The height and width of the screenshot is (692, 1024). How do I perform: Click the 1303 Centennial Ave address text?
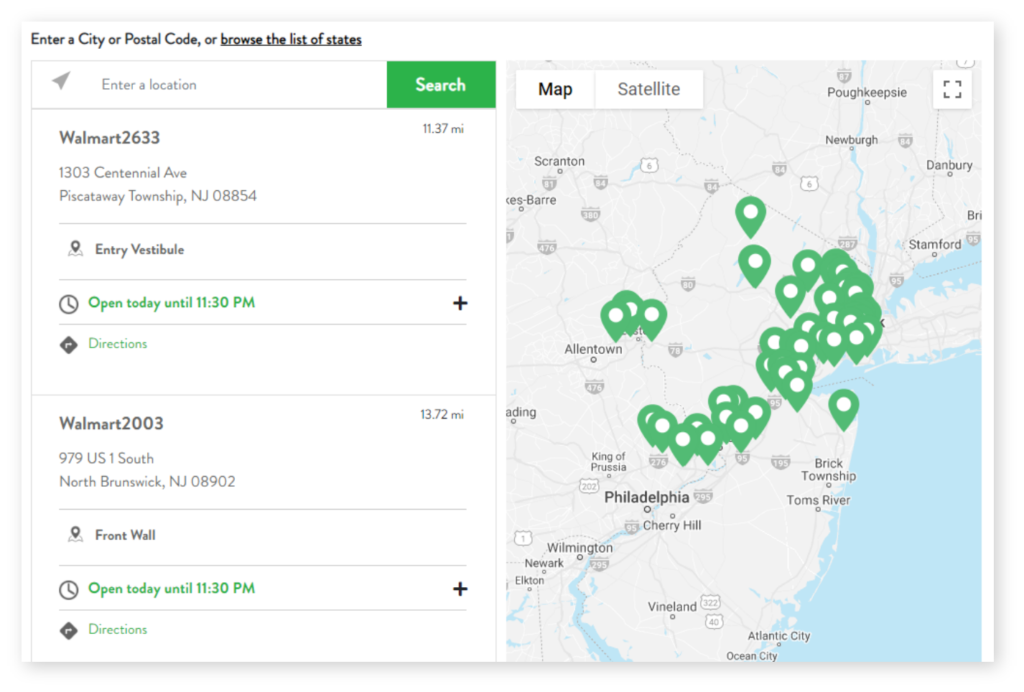pyautogui.click(x=123, y=173)
